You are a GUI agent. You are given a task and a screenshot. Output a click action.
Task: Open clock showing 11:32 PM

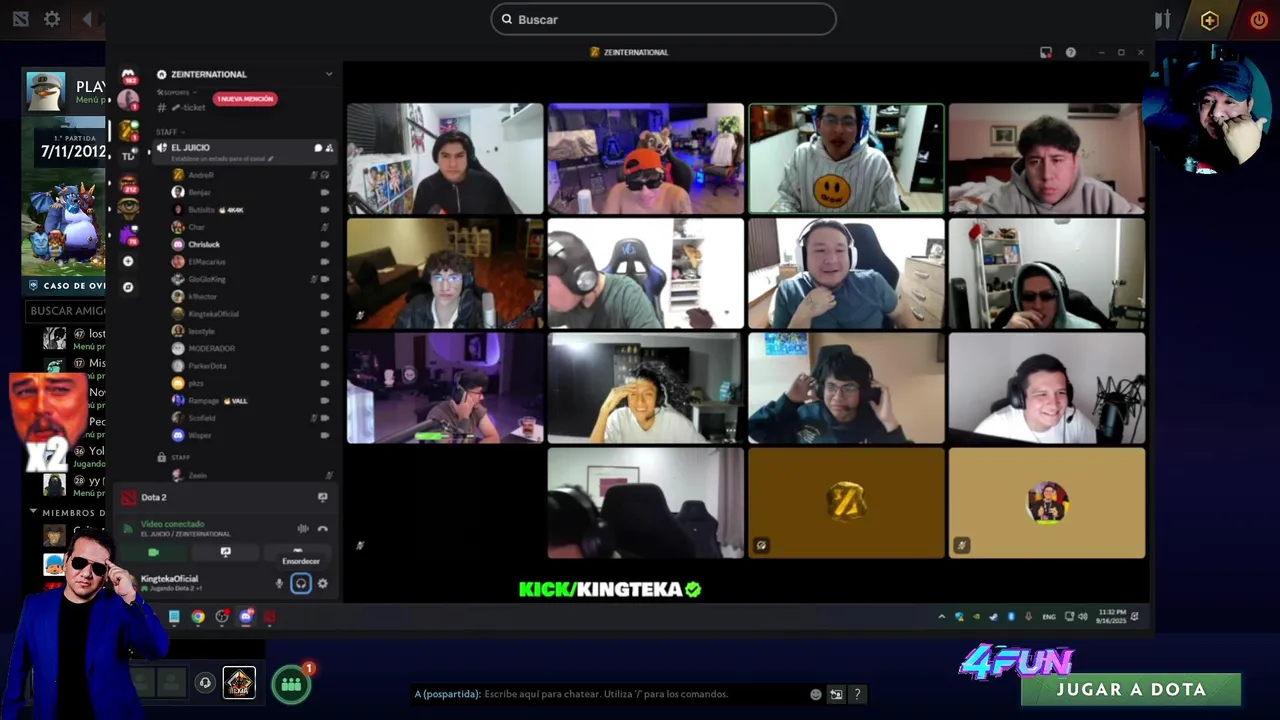point(1112,617)
